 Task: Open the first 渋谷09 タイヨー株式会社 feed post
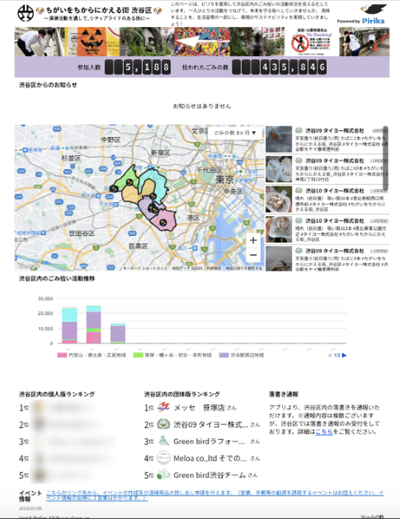click(x=327, y=139)
